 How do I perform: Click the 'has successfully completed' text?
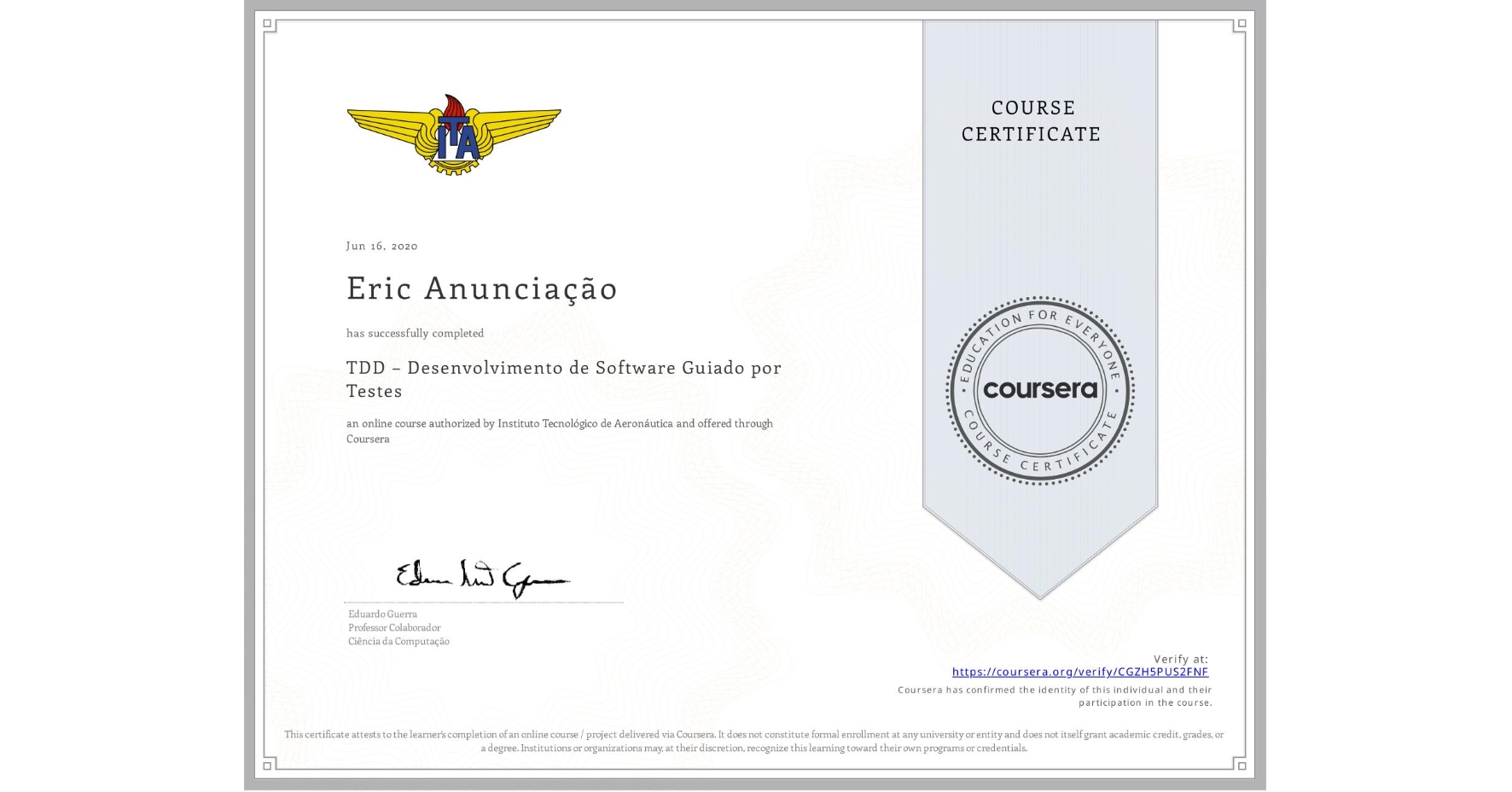point(415,333)
